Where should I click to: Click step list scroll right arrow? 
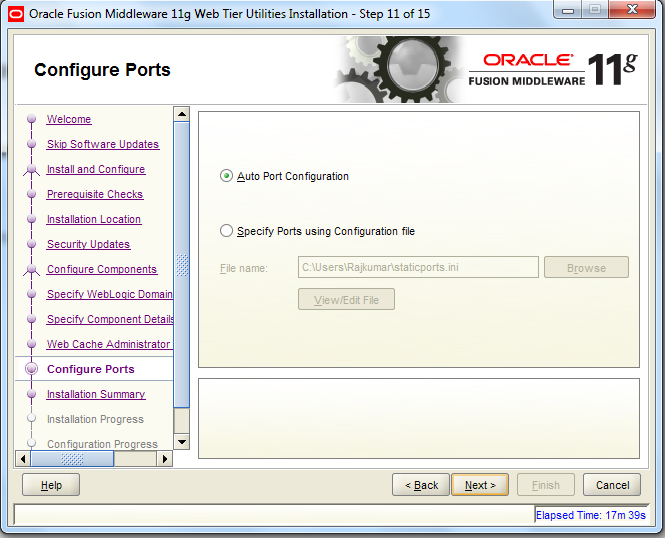(165, 459)
